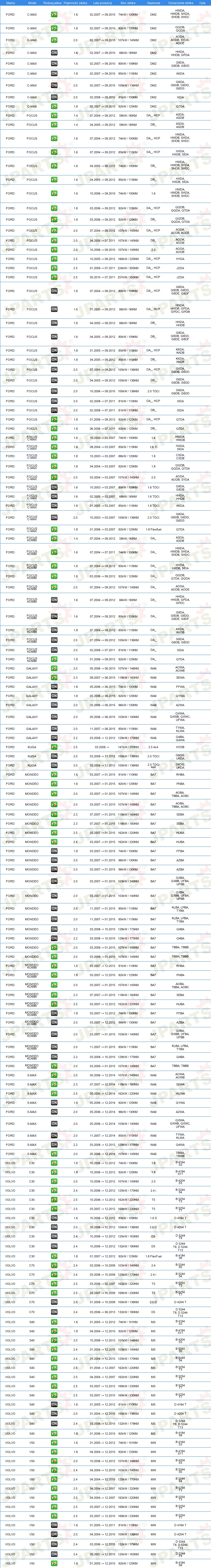Click diesel ON icon in VOLVO C30 2.0 D row
This screenshot has width=211, height=1568.
[54, 1227]
